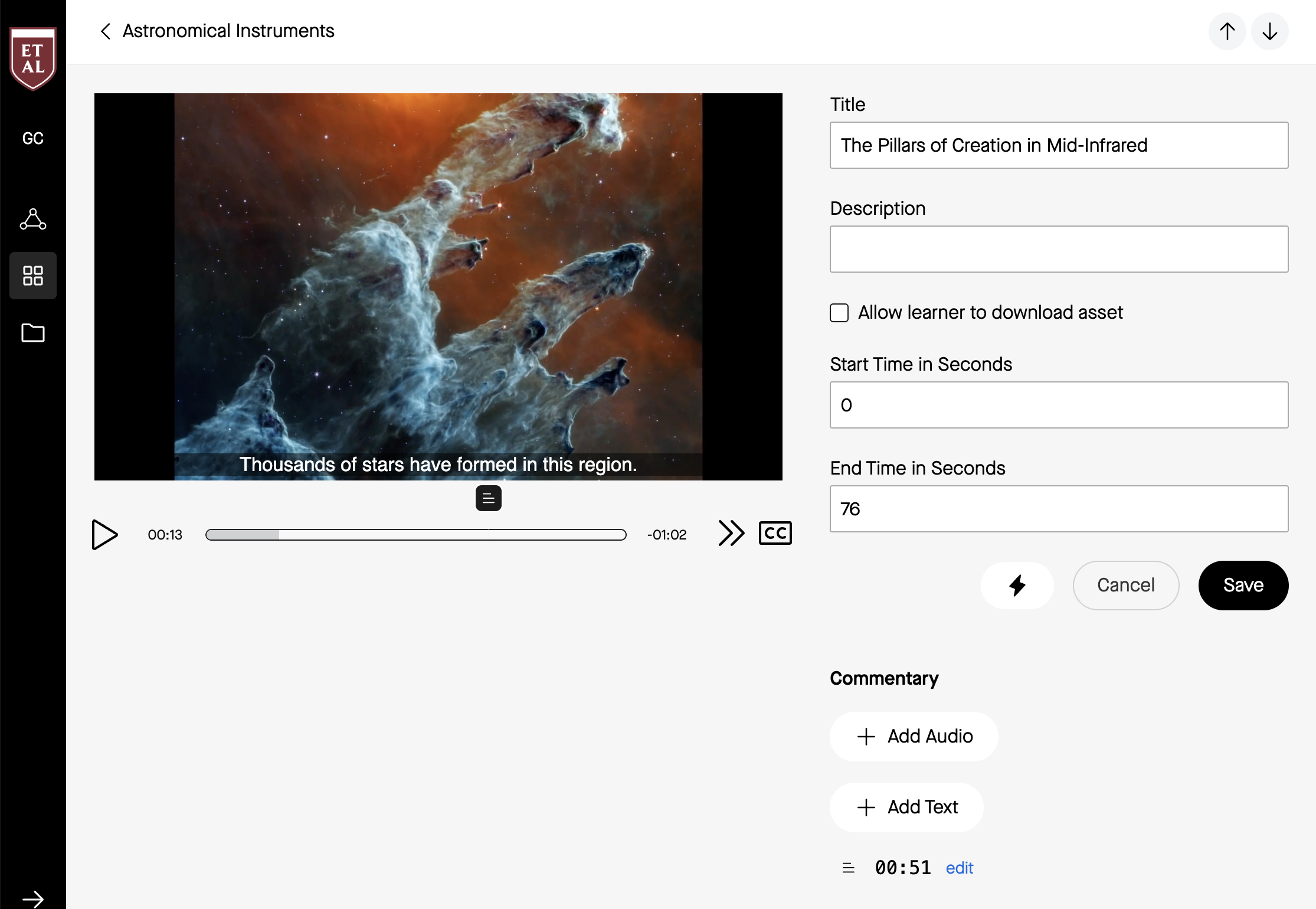This screenshot has height=909, width=1316.
Task: Click the Add Audio button
Action: (913, 736)
